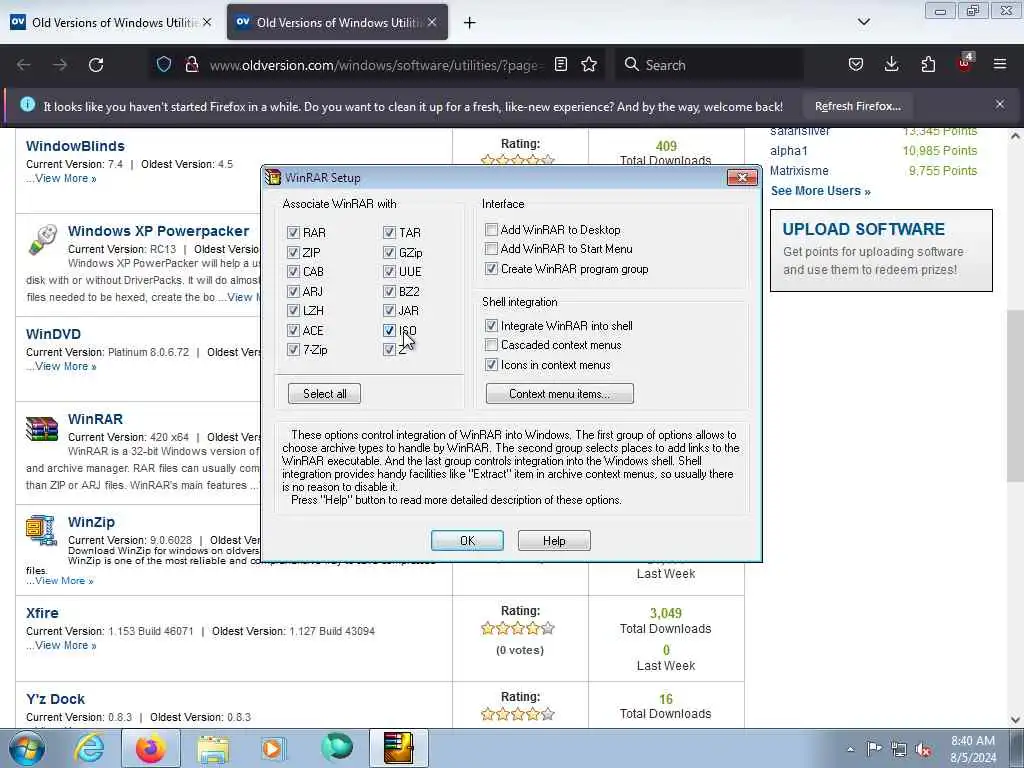
Task: Open the extensions puzzle icon
Action: [928, 64]
